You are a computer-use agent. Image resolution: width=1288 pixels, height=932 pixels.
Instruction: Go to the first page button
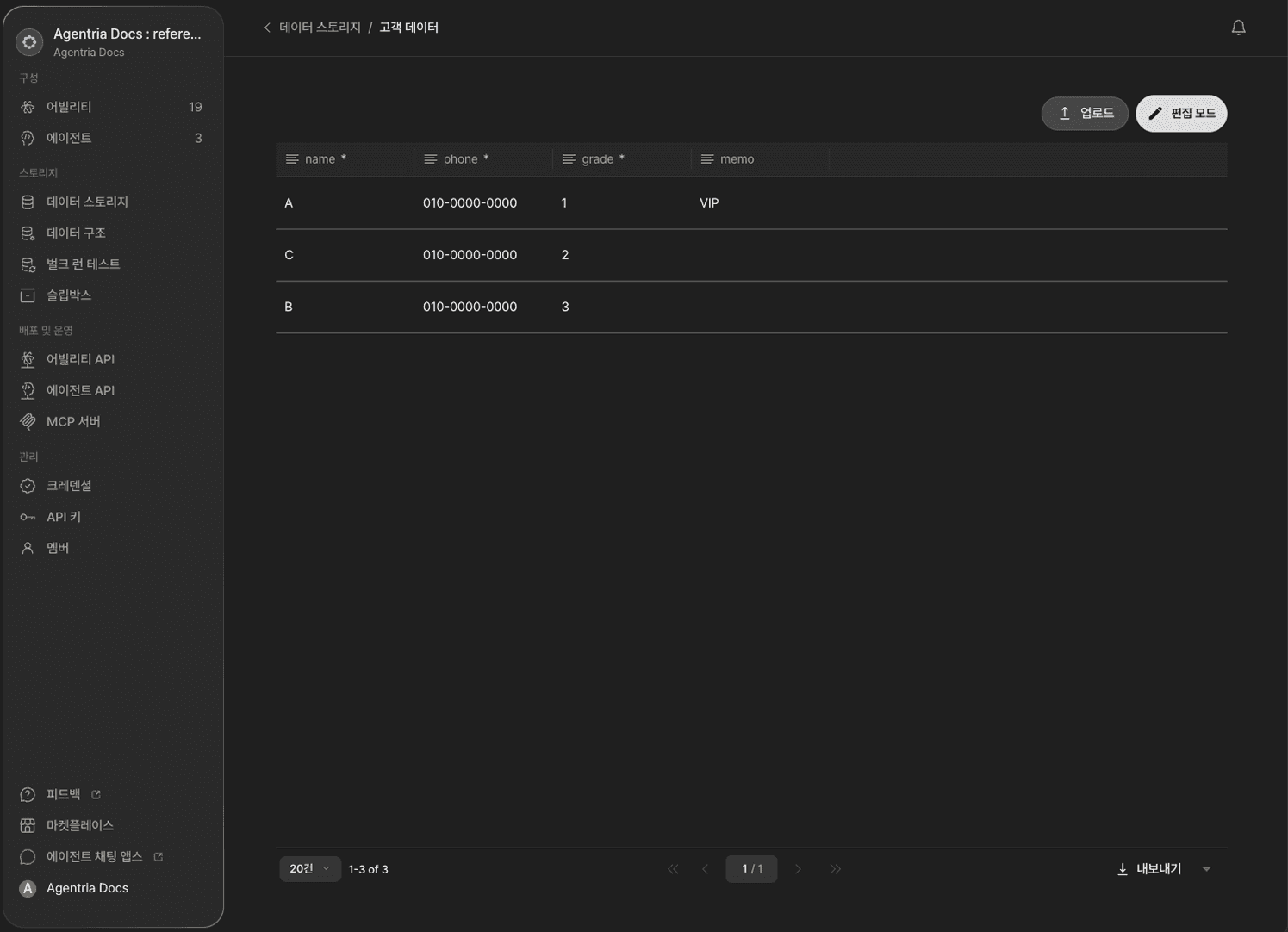point(673,869)
